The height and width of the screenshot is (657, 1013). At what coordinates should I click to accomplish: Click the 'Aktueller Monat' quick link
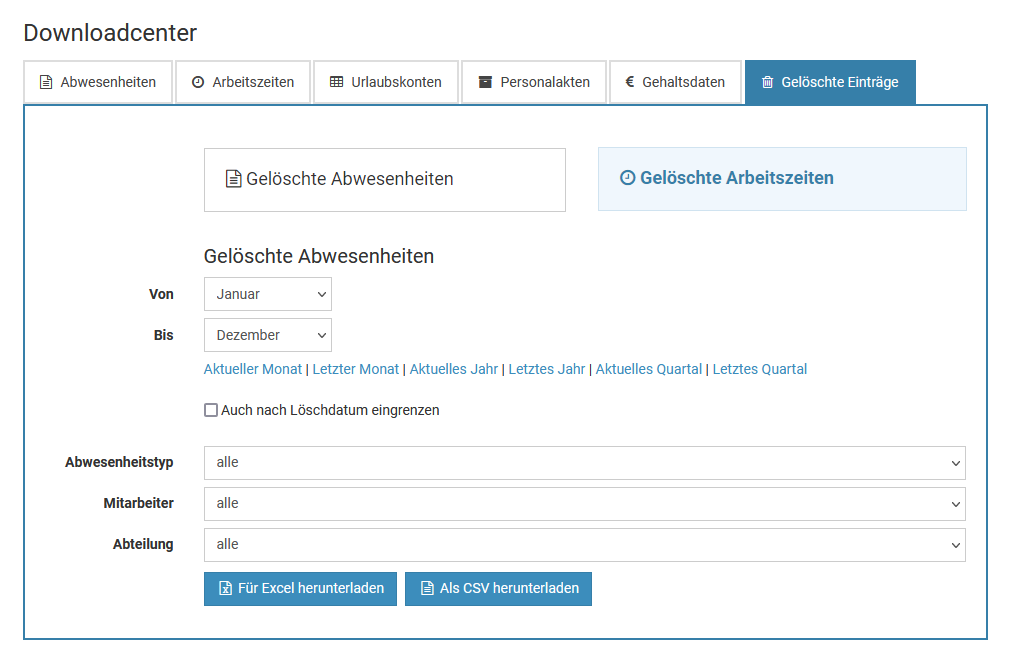point(252,369)
